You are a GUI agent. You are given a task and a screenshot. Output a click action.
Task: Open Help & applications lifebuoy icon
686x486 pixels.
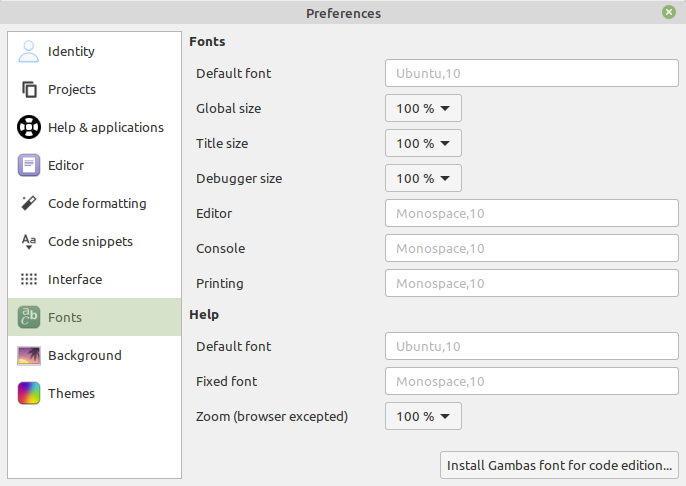coord(29,127)
